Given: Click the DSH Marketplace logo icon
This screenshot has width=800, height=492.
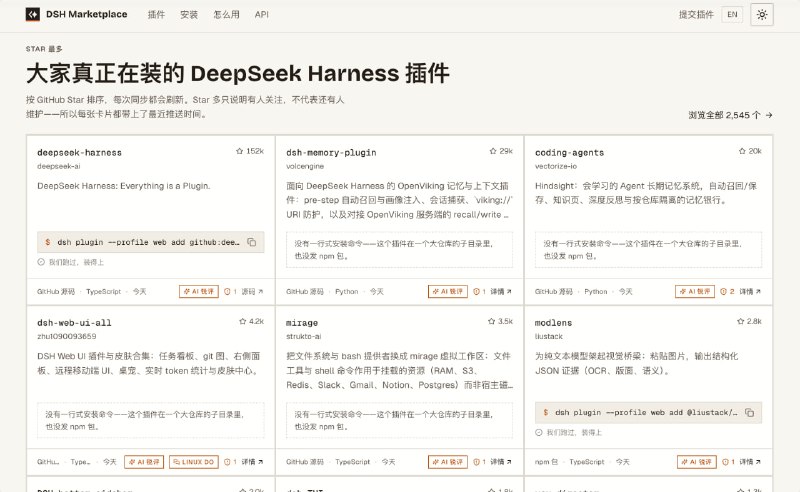Looking at the screenshot, I should (33, 14).
